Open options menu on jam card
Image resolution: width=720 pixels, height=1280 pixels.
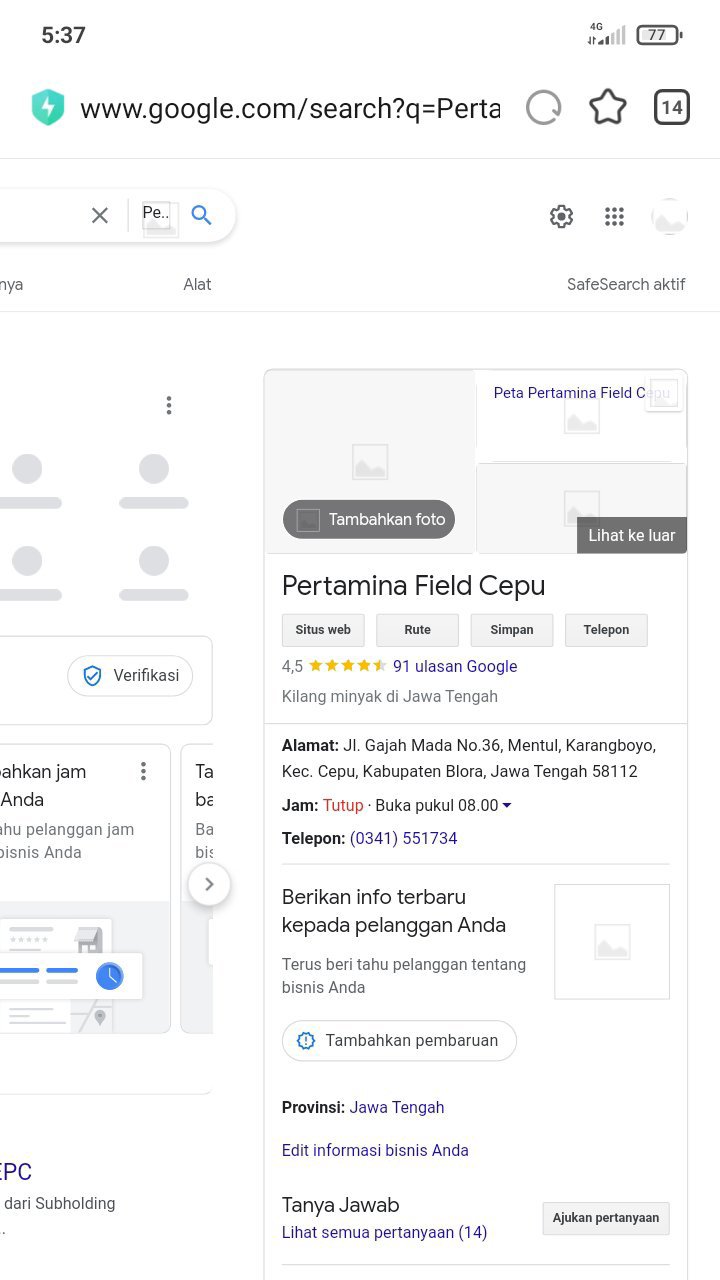click(x=144, y=771)
